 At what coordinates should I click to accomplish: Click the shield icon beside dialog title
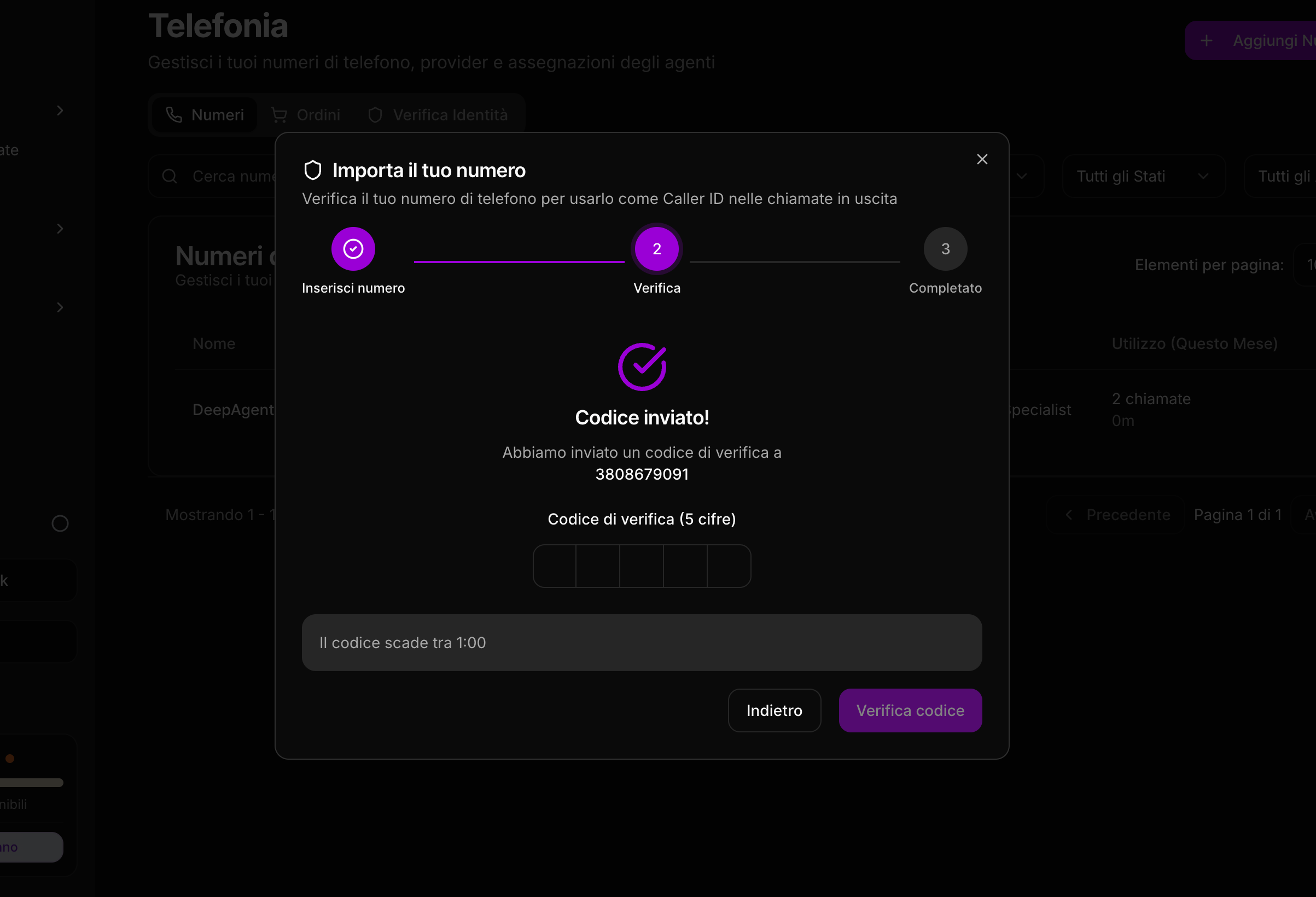pyautogui.click(x=312, y=170)
